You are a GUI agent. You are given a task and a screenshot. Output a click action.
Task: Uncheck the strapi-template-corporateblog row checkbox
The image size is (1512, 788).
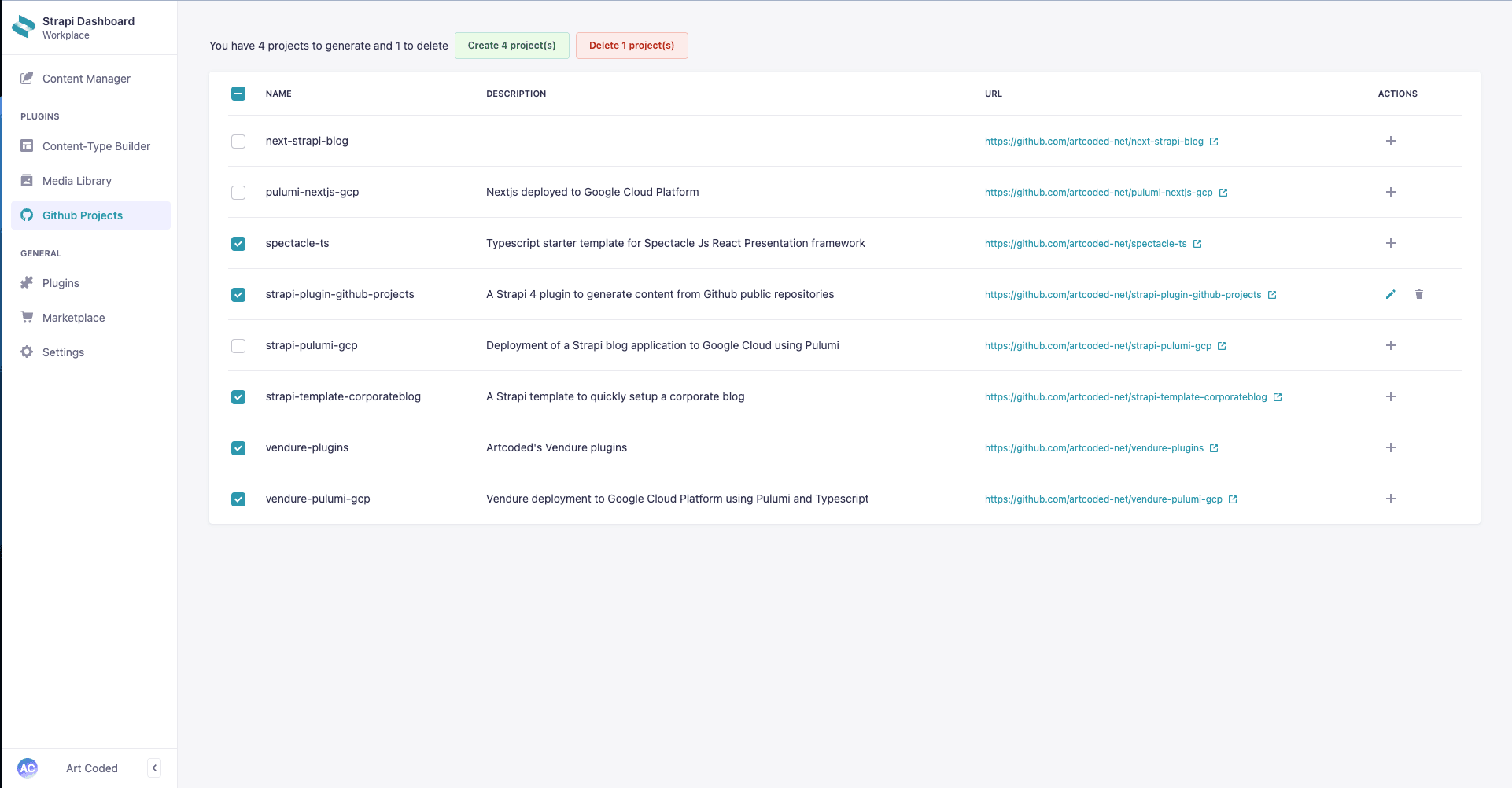(x=238, y=397)
